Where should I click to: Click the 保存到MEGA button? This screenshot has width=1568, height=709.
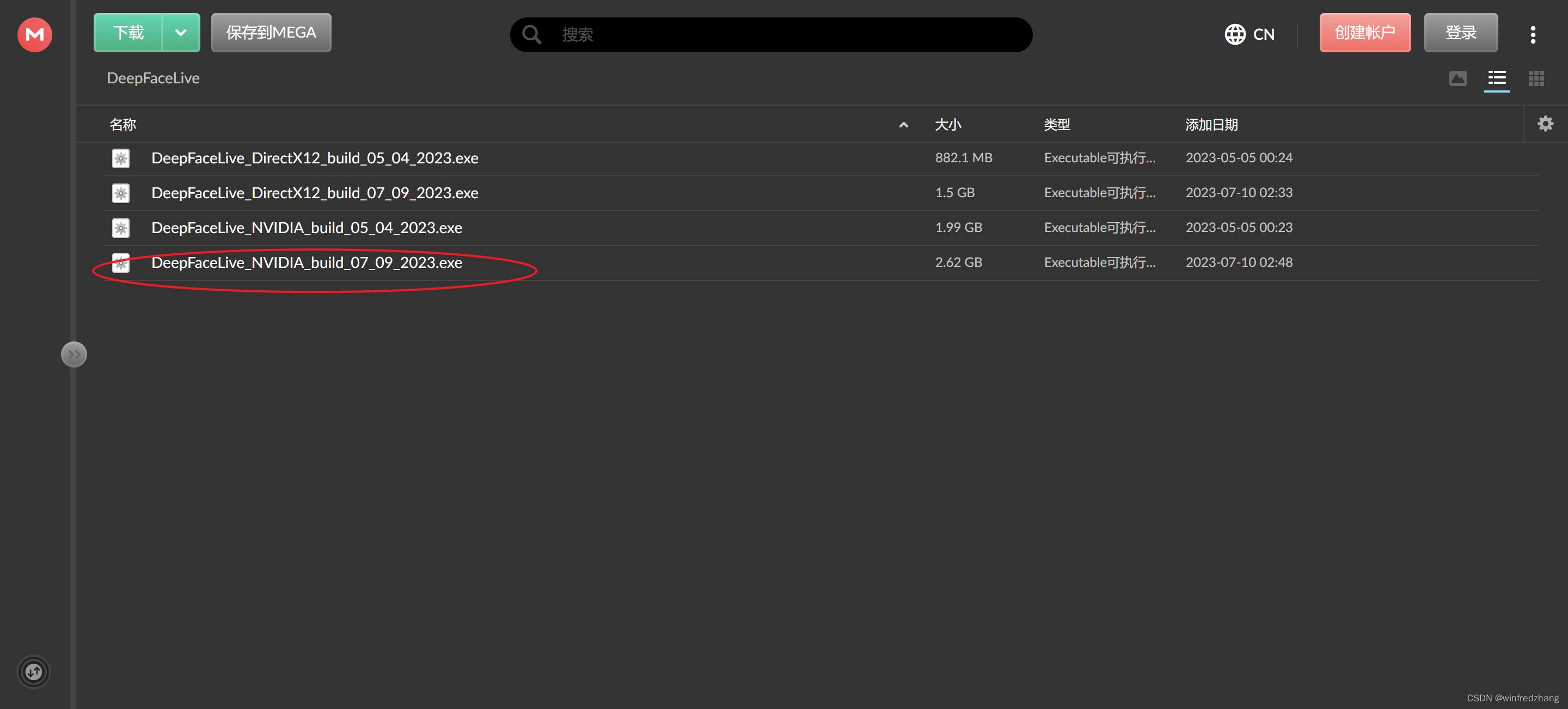271,33
